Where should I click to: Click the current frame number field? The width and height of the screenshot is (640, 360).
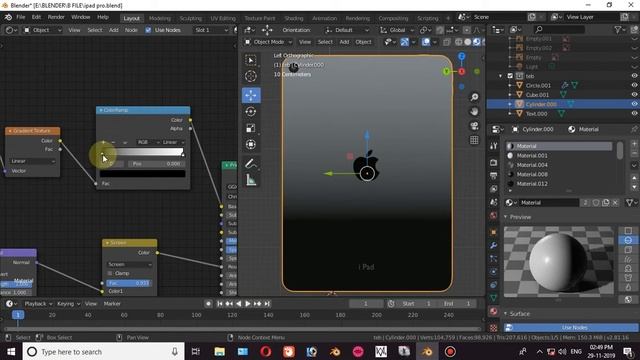point(366,304)
